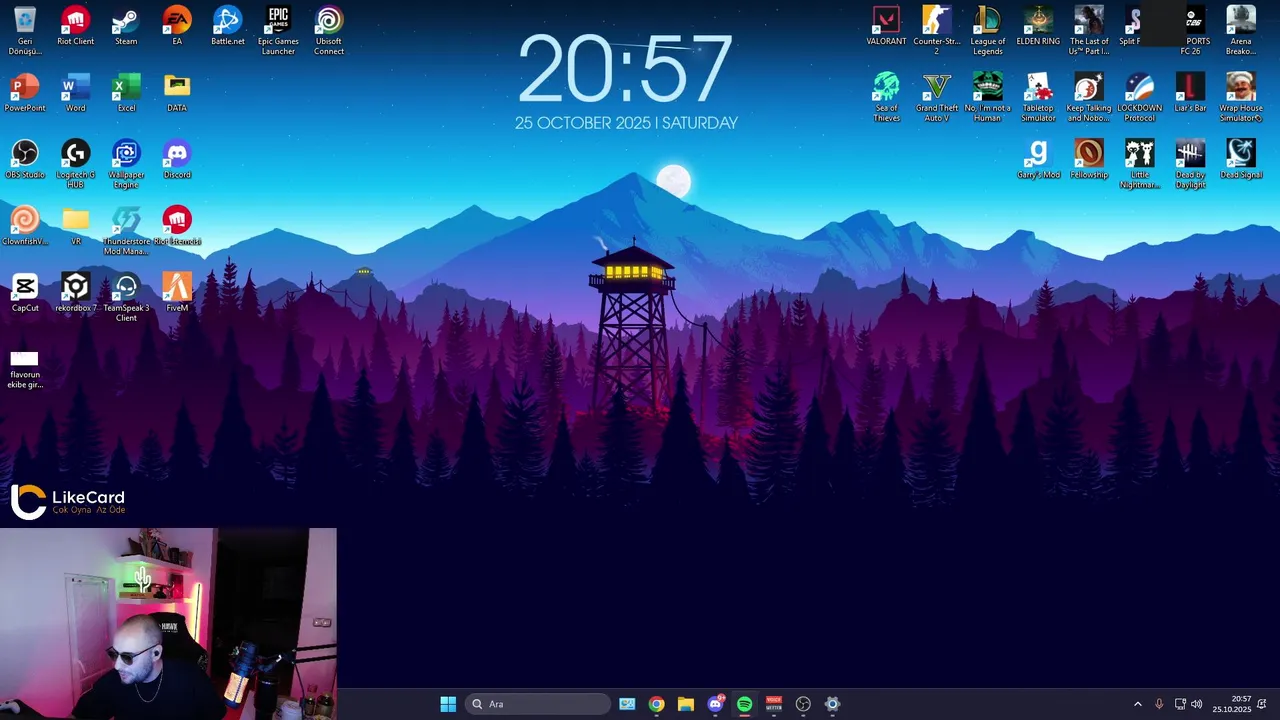The width and height of the screenshot is (1280, 720).
Task: Open Discord from the taskbar
Action: [x=715, y=704]
